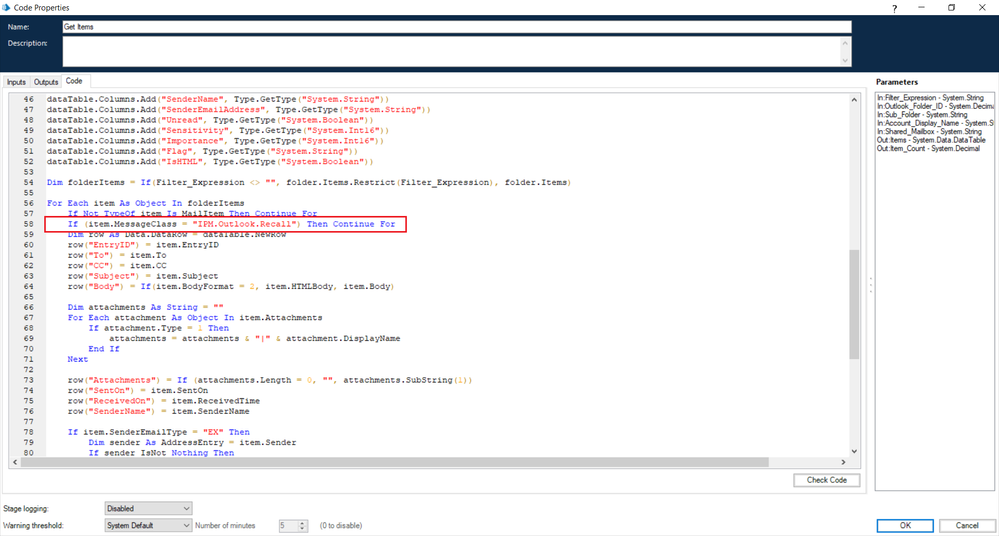Image resolution: width=999 pixels, height=536 pixels.
Task: Click the Number of minutes spinner
Action: pos(294,525)
